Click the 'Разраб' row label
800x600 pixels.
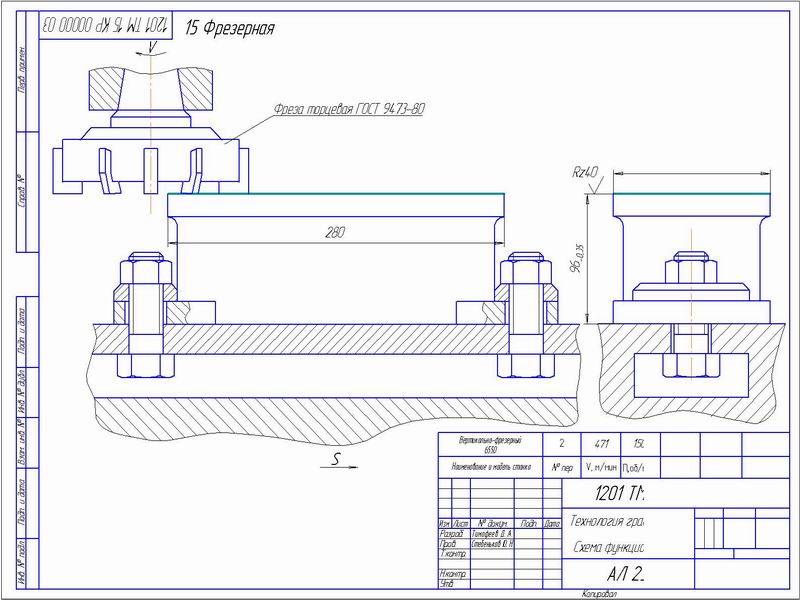coord(451,534)
